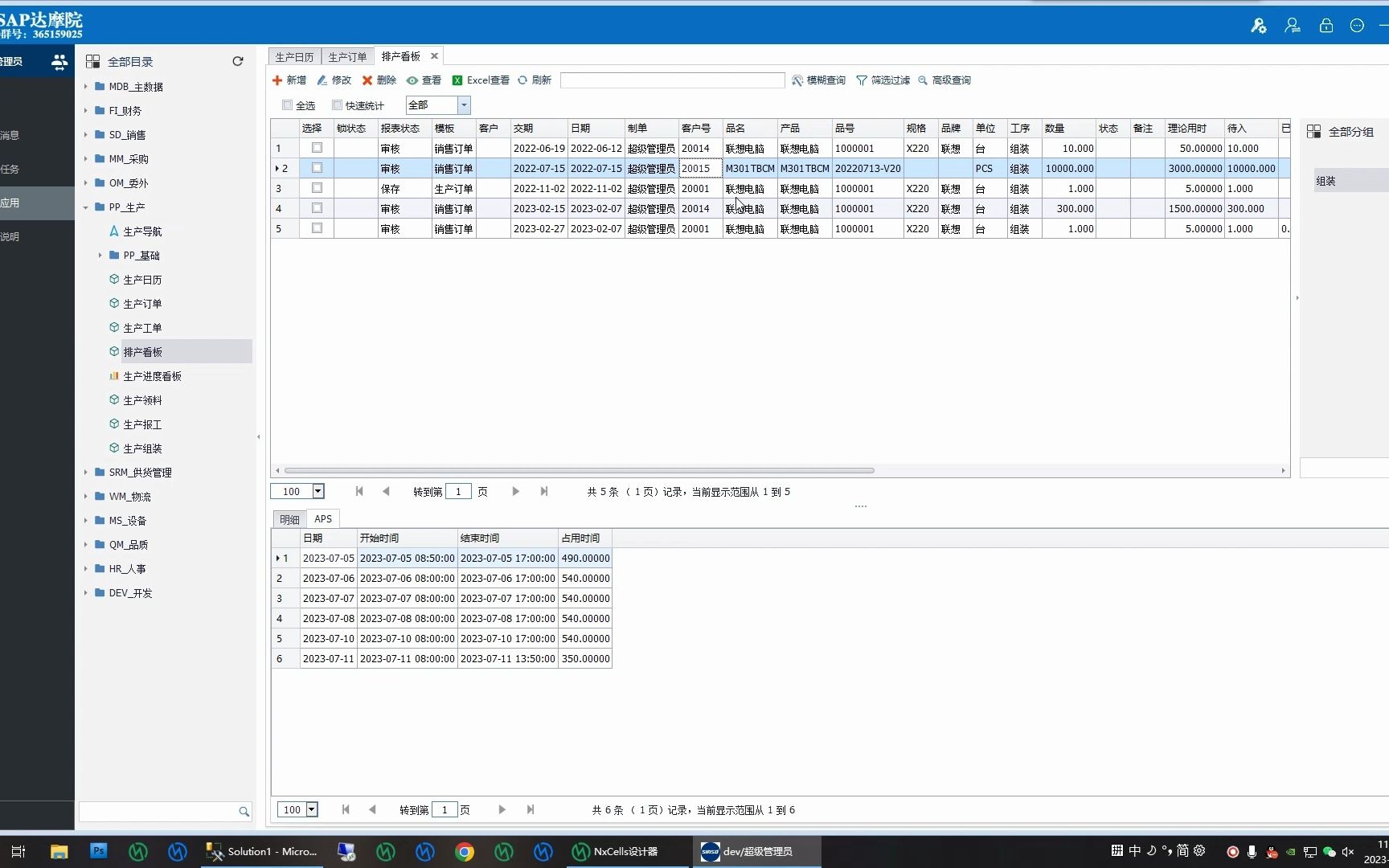Refresh the 全部目录 directory tree

click(x=238, y=61)
